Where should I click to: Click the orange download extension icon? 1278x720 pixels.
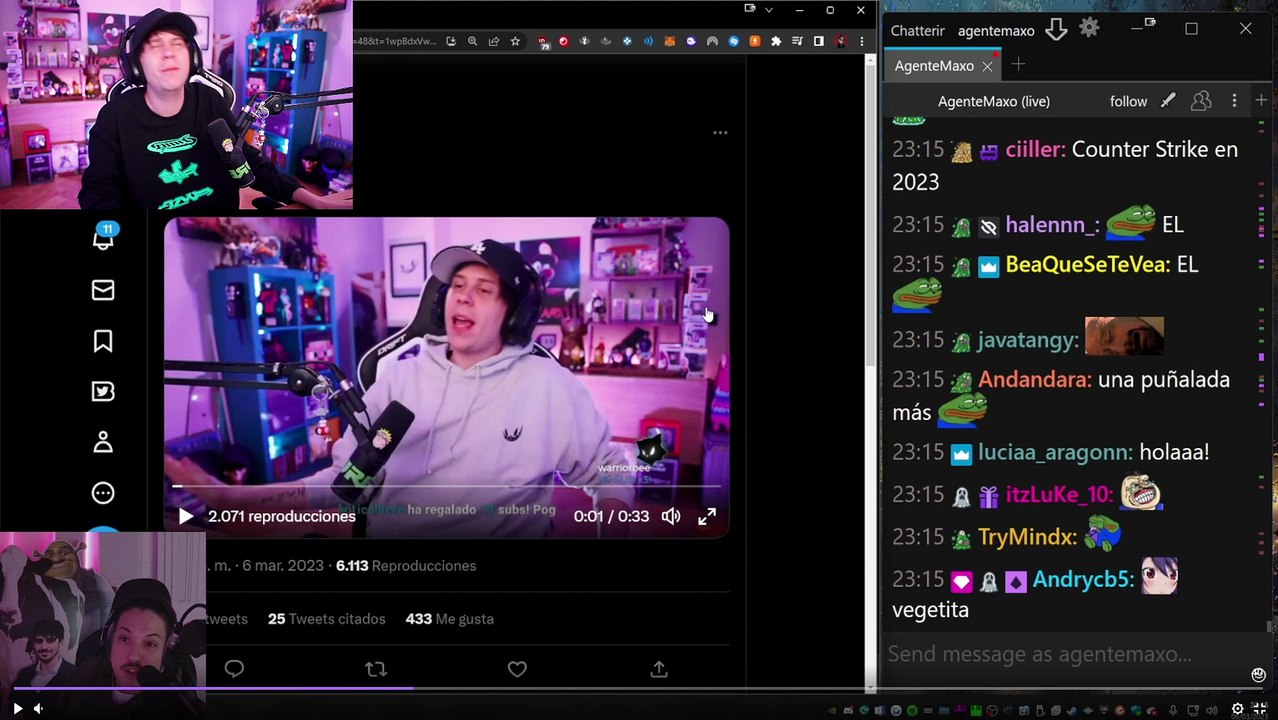tap(755, 41)
